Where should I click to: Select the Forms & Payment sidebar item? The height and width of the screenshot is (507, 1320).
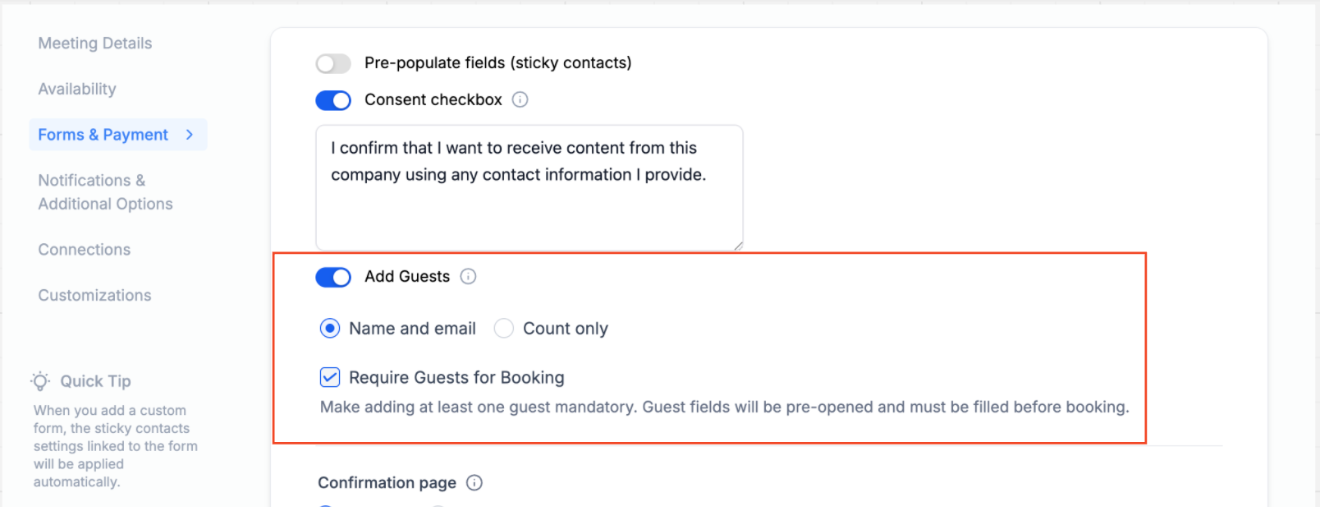point(103,135)
